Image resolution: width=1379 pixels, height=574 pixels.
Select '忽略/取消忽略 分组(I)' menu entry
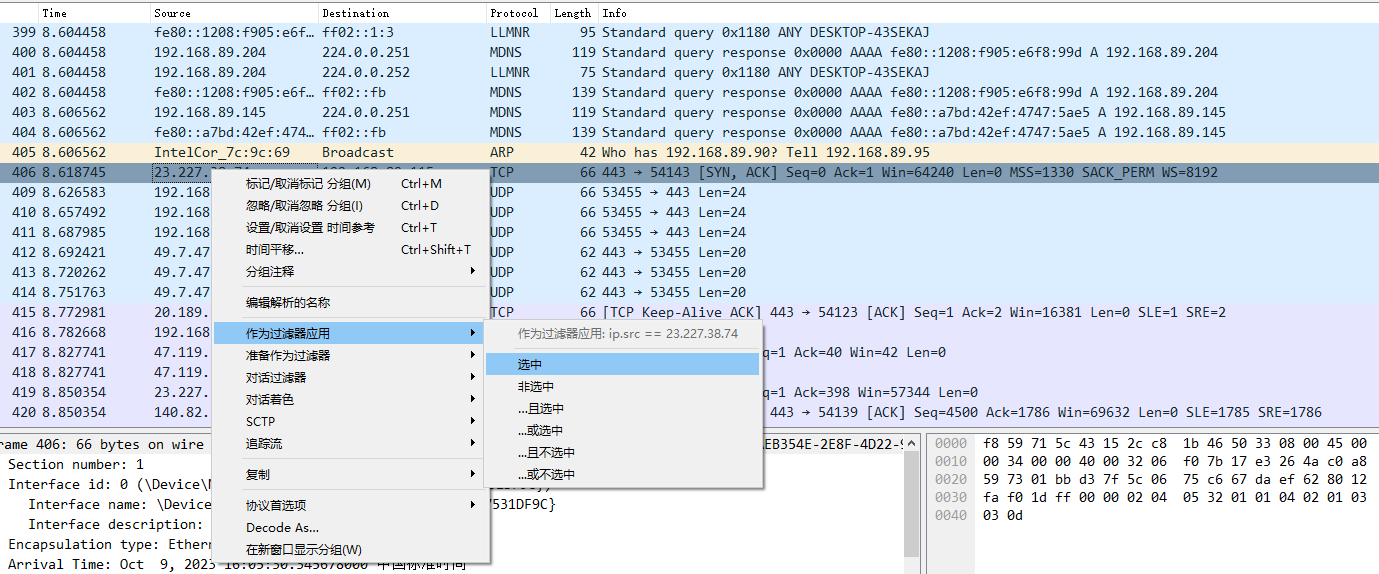(x=304, y=206)
